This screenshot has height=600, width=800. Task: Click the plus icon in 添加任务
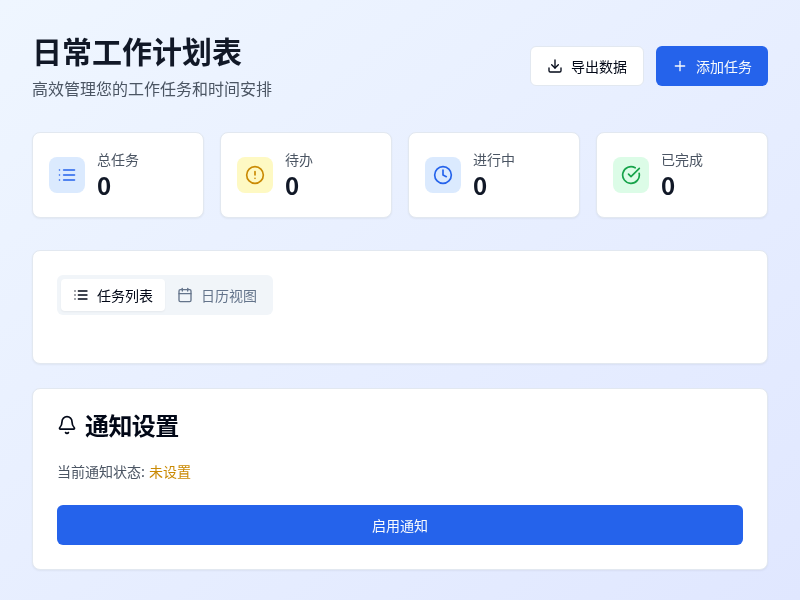[680, 66]
